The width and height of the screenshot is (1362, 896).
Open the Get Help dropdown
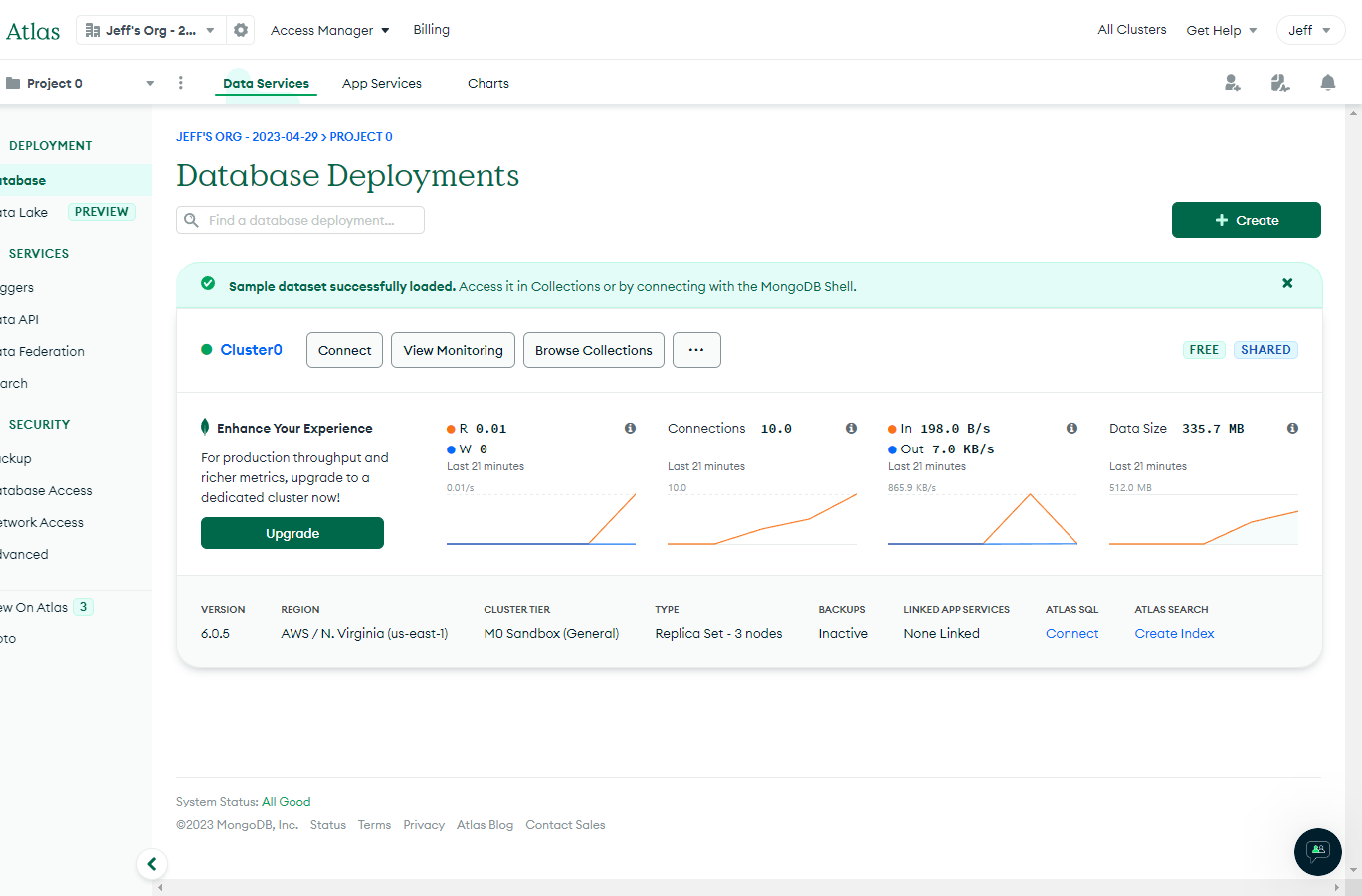[1222, 30]
